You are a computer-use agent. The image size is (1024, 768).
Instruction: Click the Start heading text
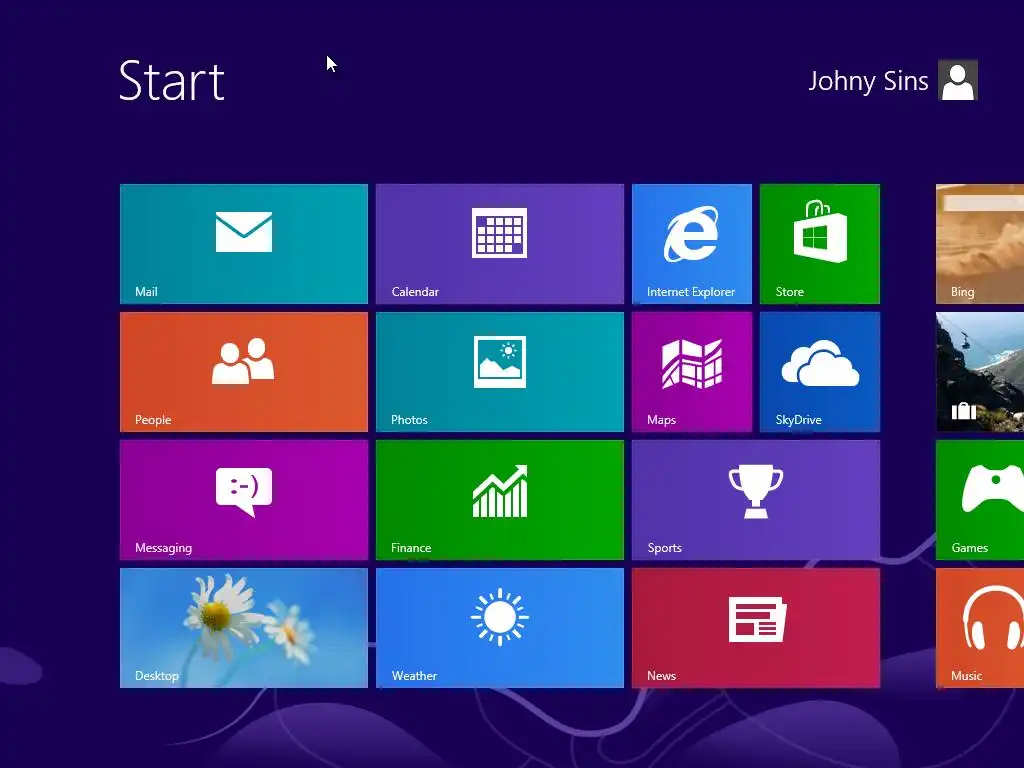tap(172, 81)
